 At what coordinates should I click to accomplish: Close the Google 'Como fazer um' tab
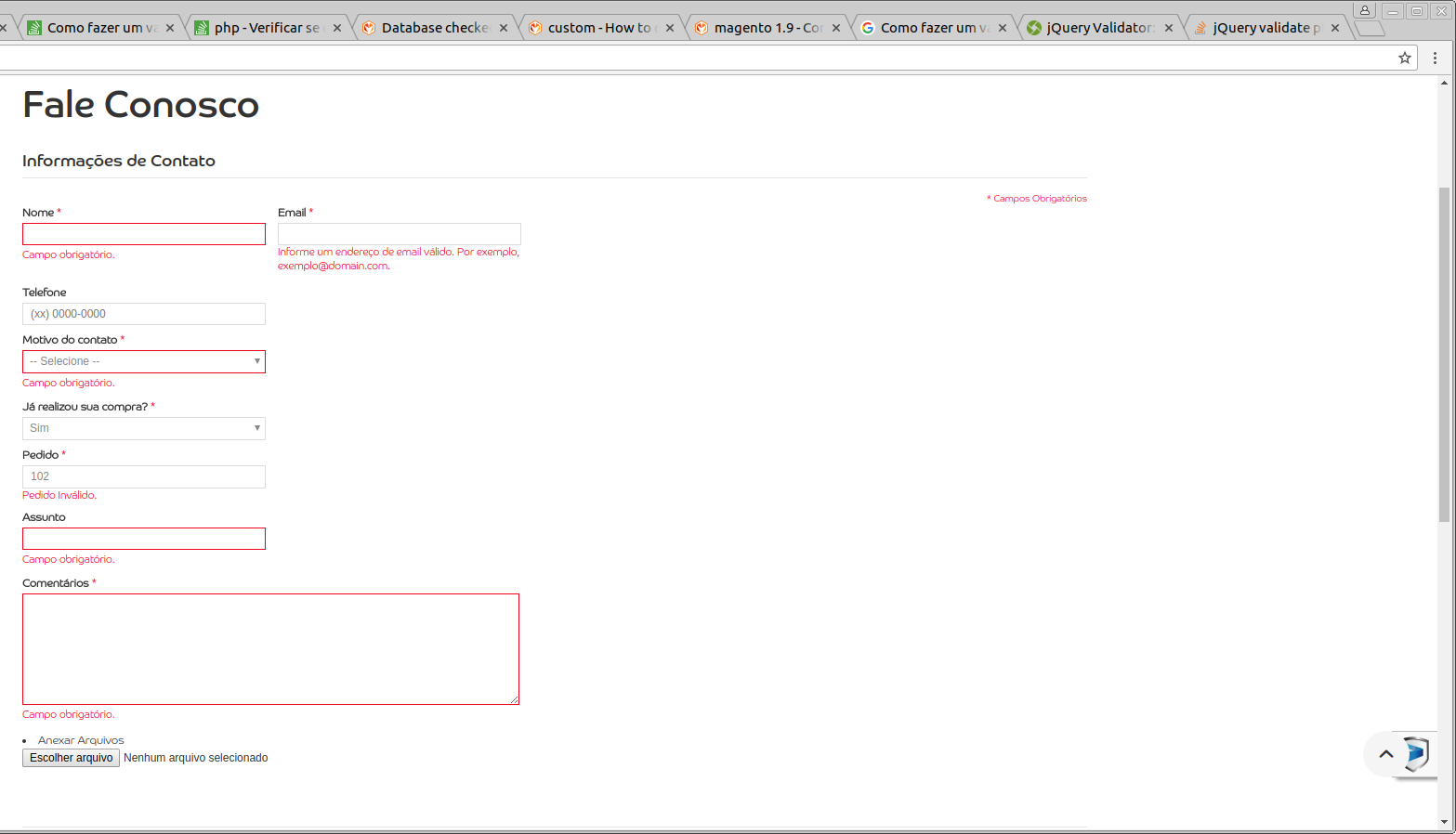[x=1003, y=28]
